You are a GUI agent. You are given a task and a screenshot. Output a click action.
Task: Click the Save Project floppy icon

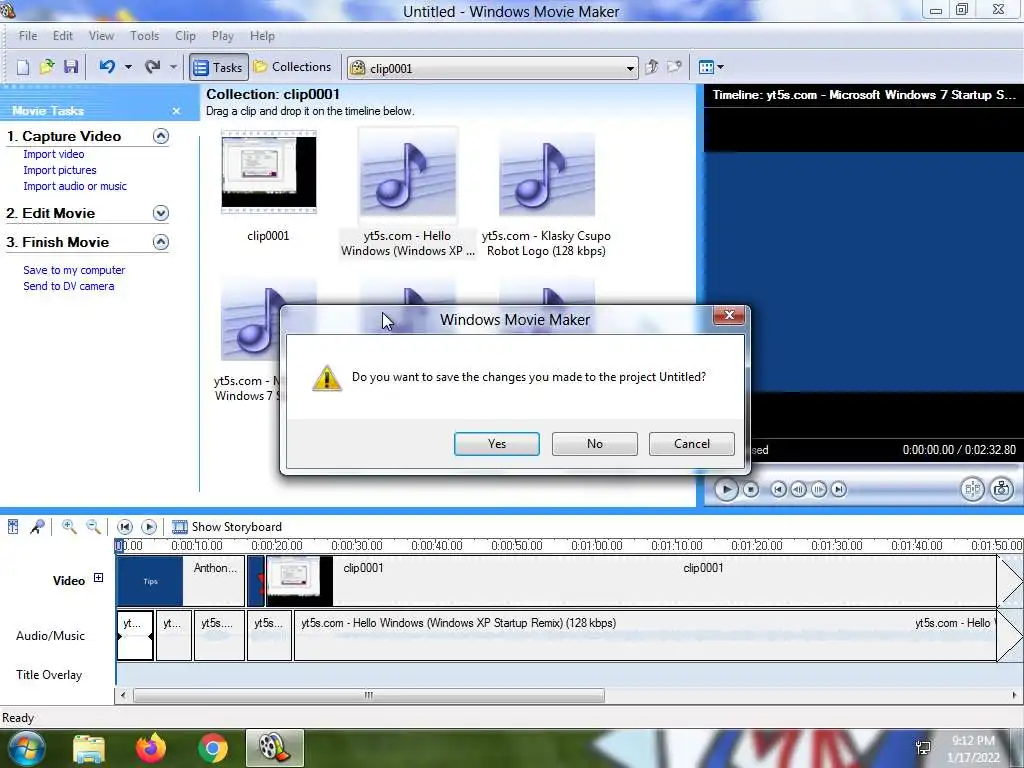(71, 67)
